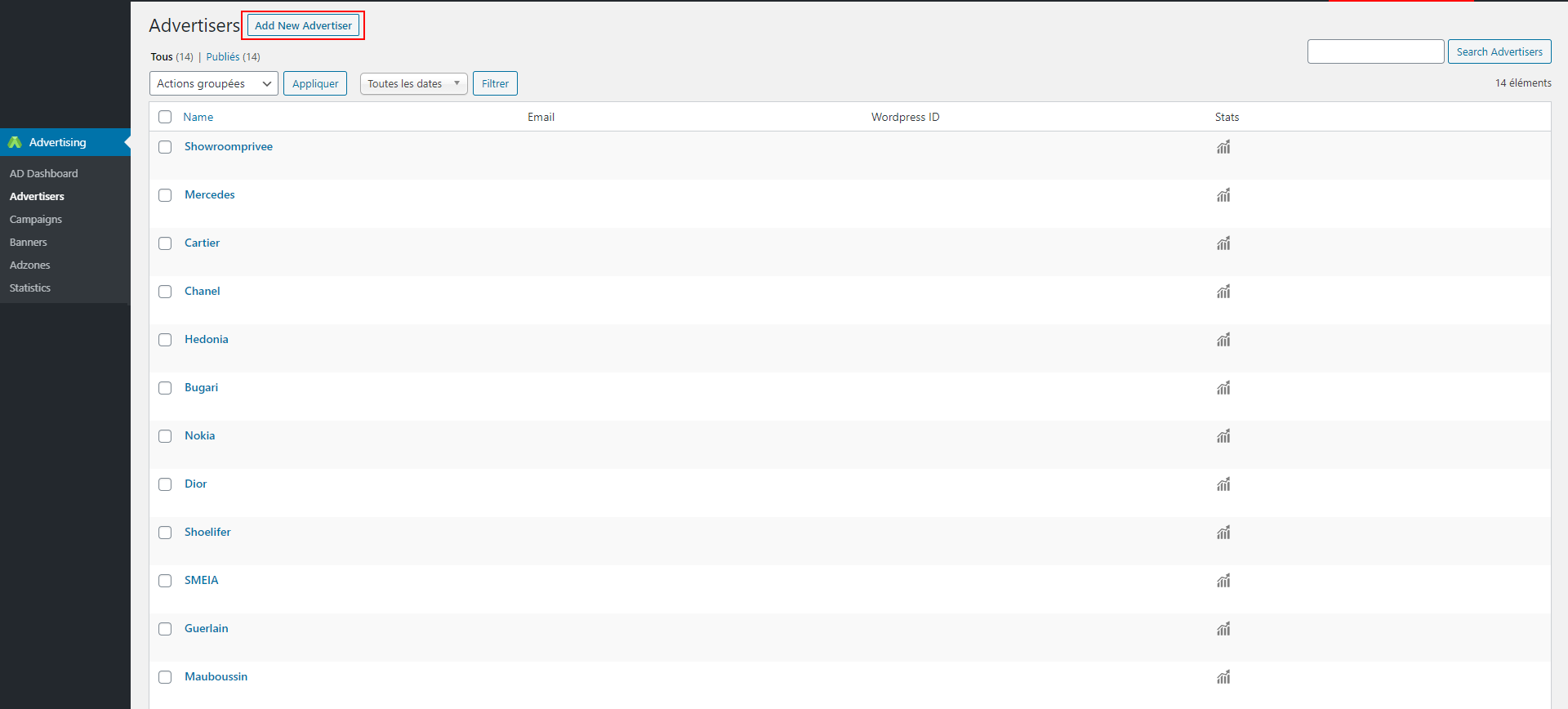The height and width of the screenshot is (709, 1568).
Task: Check the Cartier row checkbox
Action: click(165, 243)
